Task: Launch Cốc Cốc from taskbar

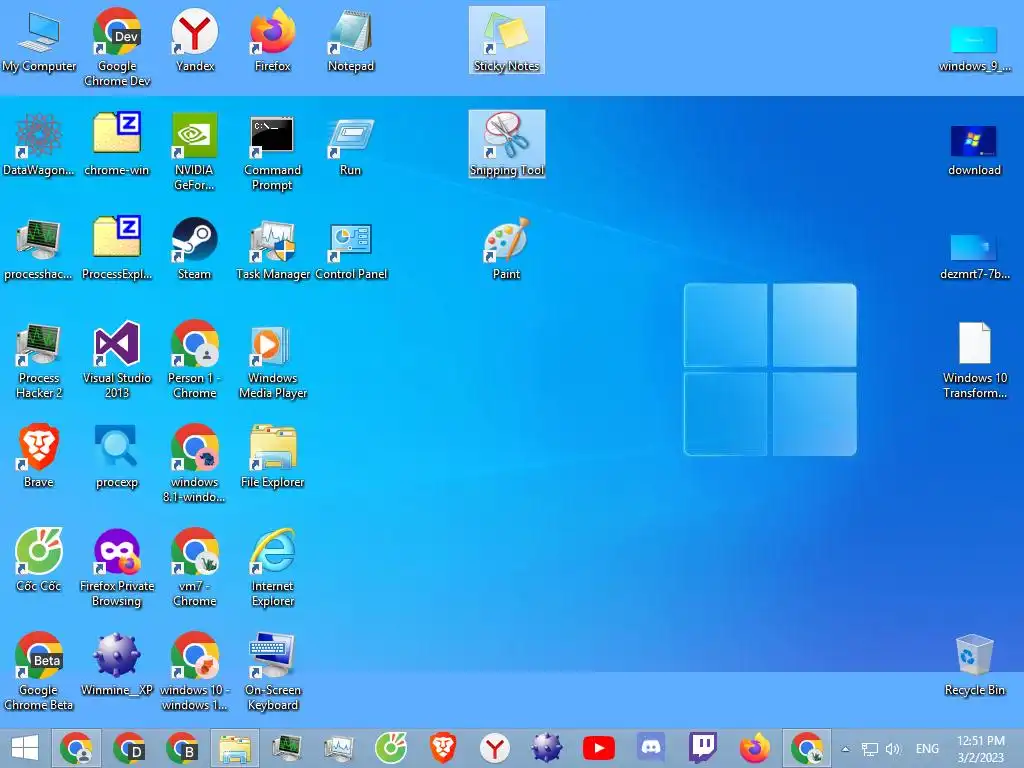Action: (391, 748)
